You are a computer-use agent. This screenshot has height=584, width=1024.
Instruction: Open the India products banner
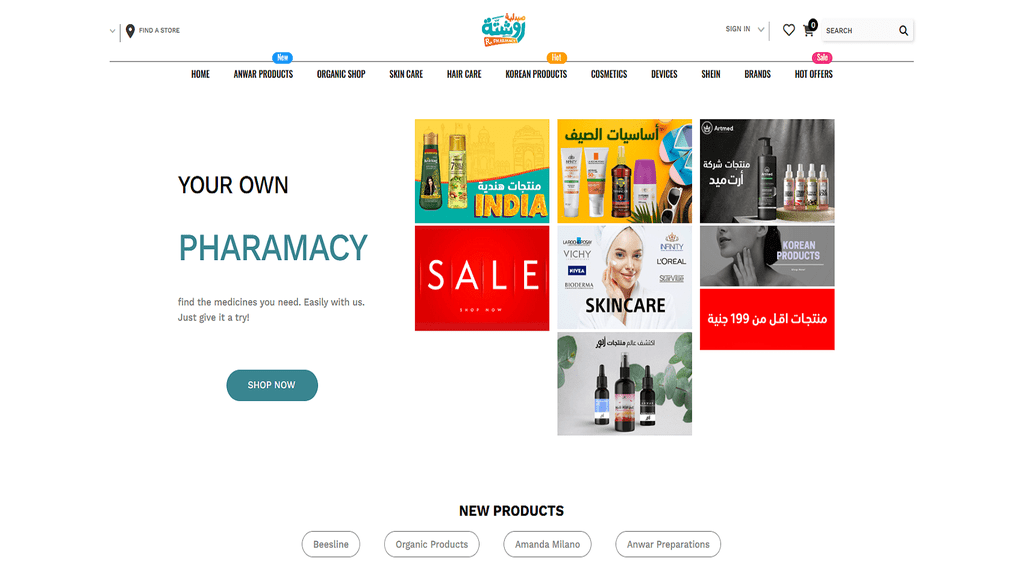click(x=482, y=171)
